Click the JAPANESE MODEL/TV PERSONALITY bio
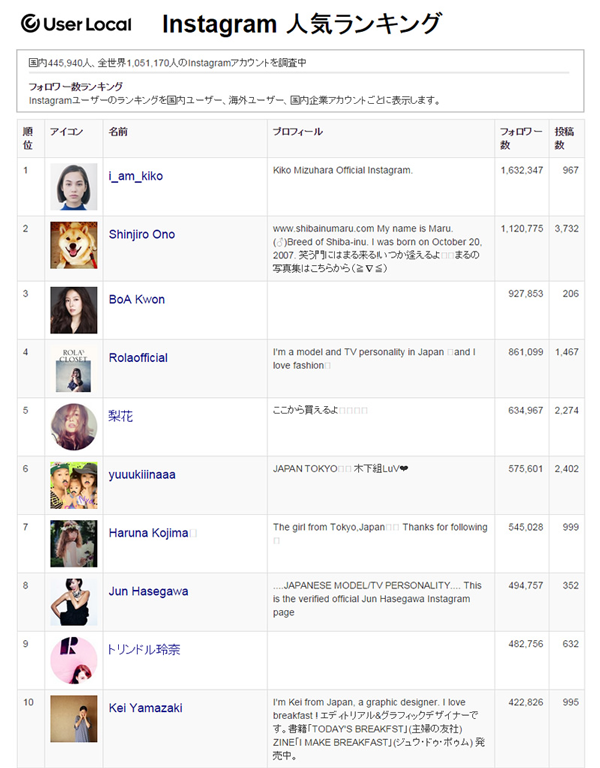 tap(377, 599)
